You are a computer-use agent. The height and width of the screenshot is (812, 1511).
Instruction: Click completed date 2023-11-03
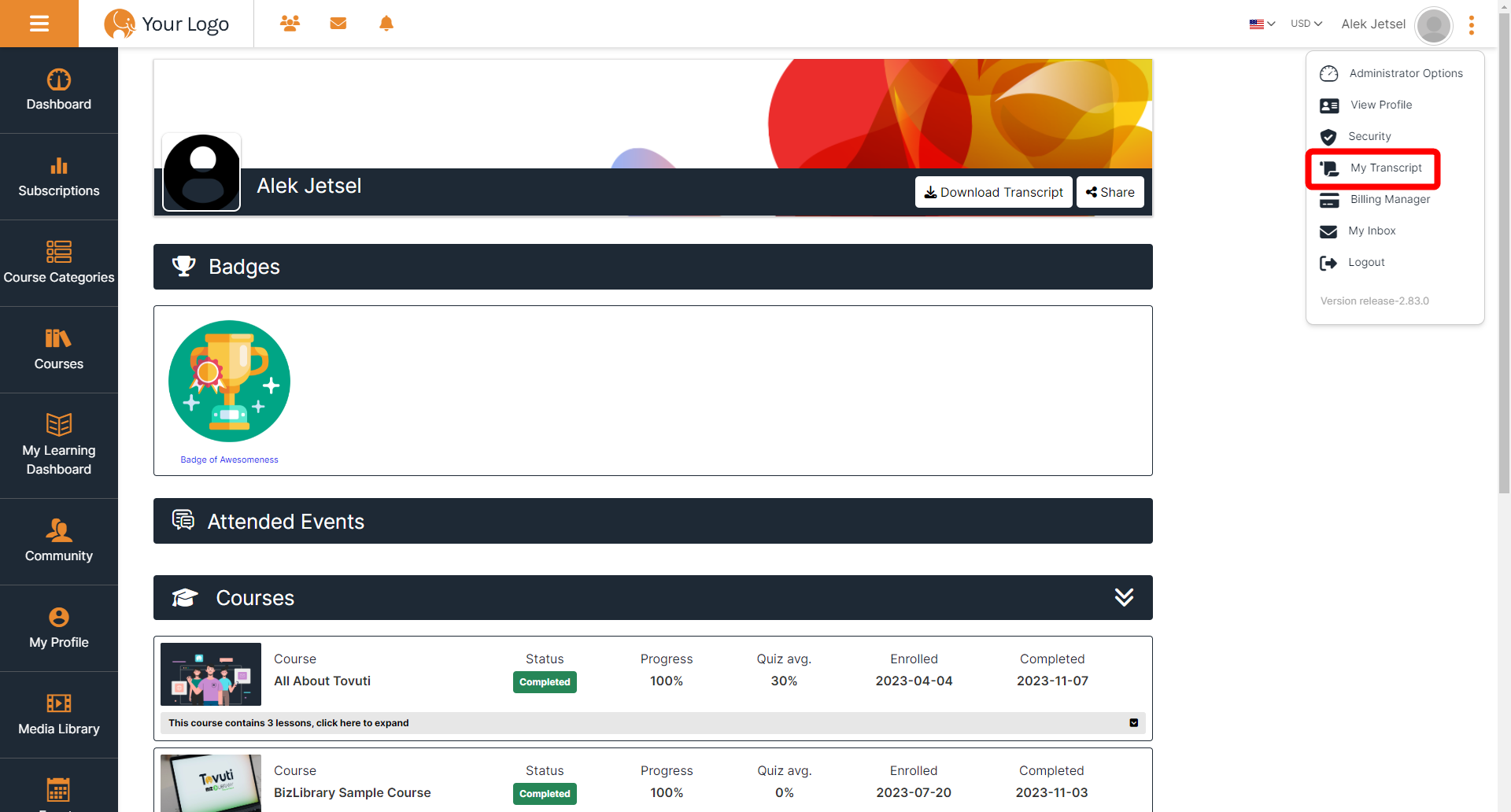(1051, 792)
